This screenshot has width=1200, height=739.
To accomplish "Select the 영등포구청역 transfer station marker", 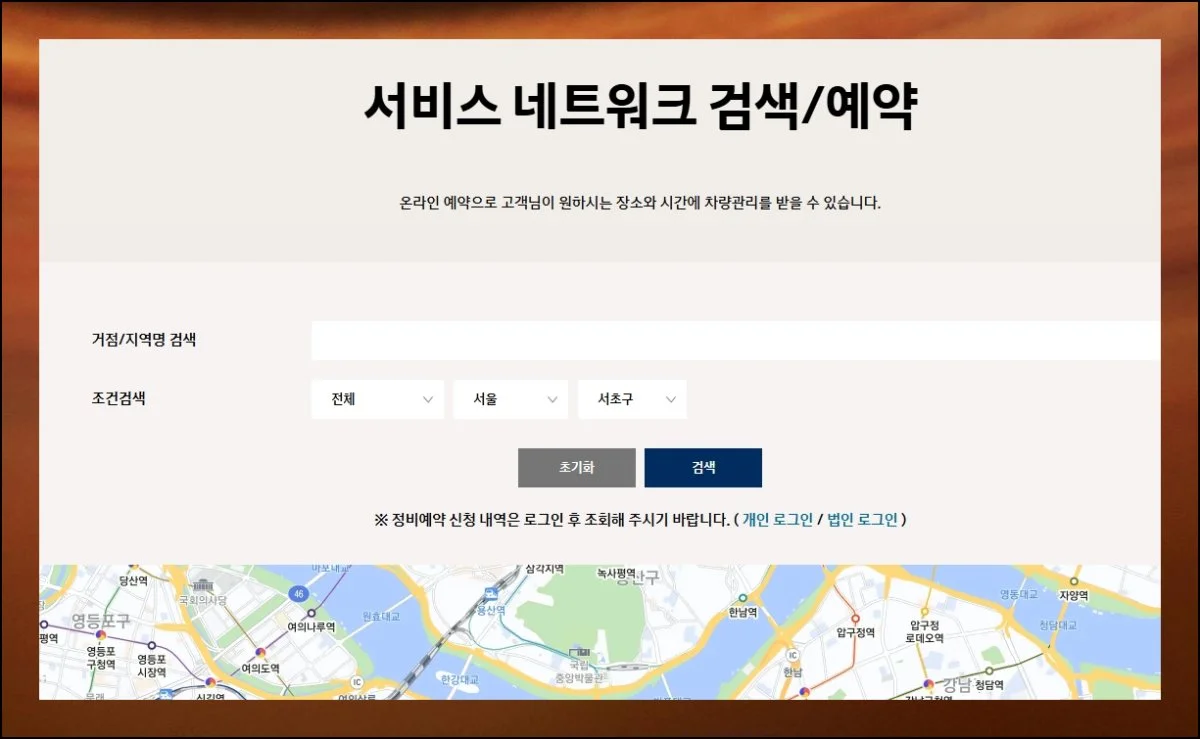I will [x=101, y=634].
